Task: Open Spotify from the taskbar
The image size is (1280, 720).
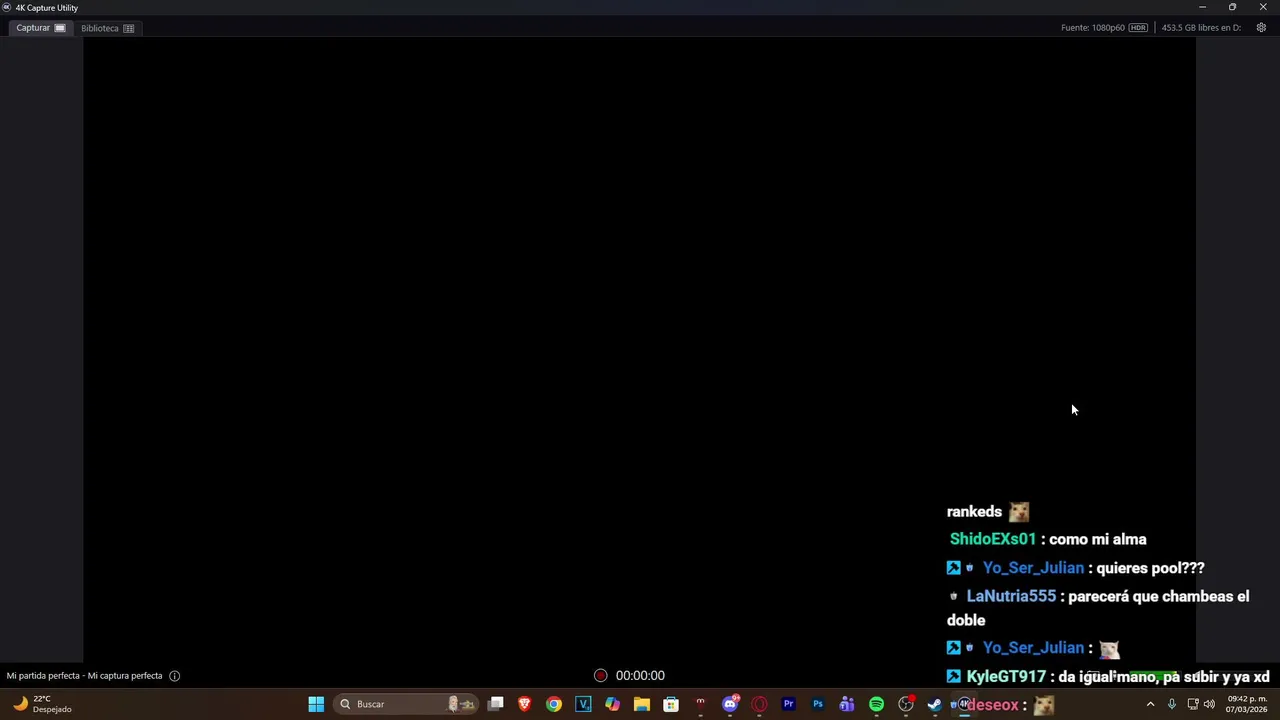Action: click(x=876, y=704)
